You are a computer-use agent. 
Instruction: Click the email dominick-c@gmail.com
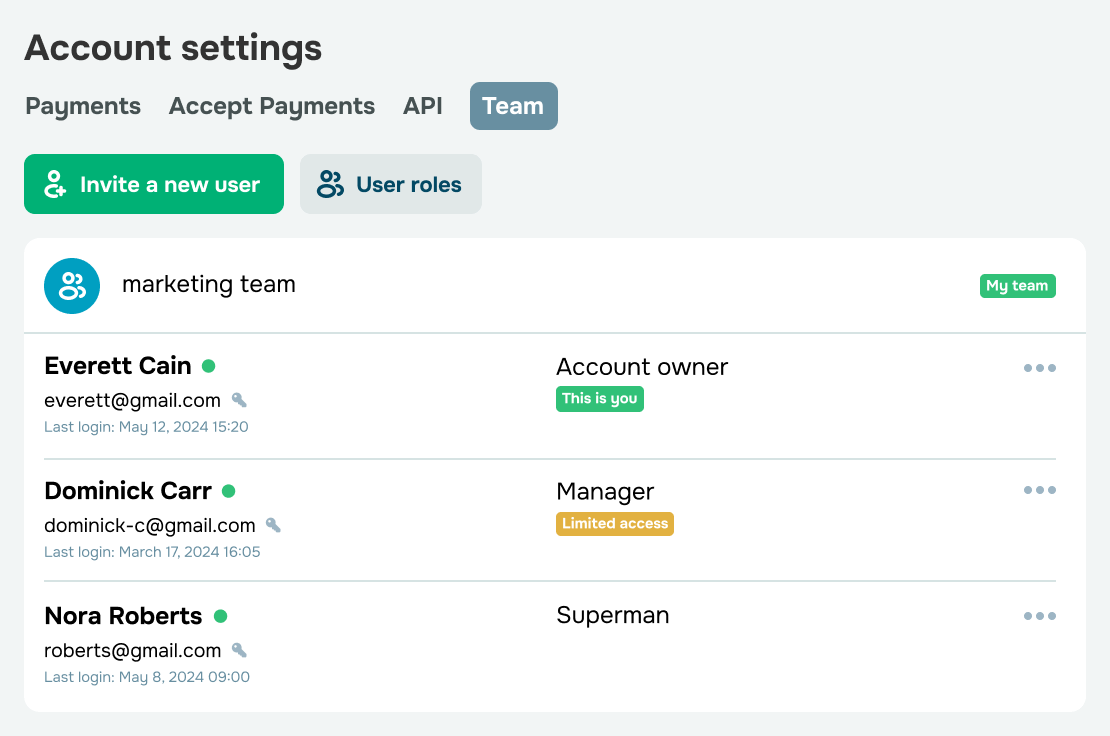click(x=149, y=525)
